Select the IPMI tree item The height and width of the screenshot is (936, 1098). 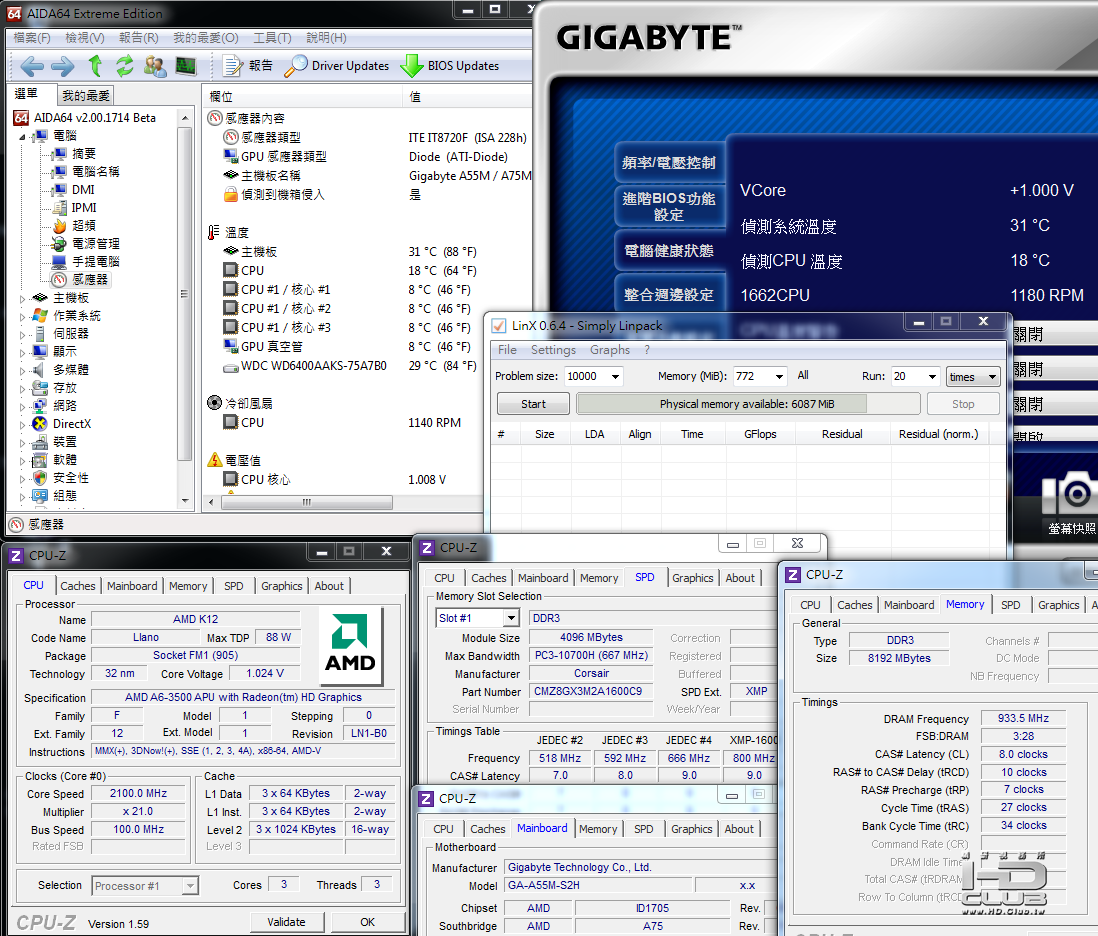84,208
